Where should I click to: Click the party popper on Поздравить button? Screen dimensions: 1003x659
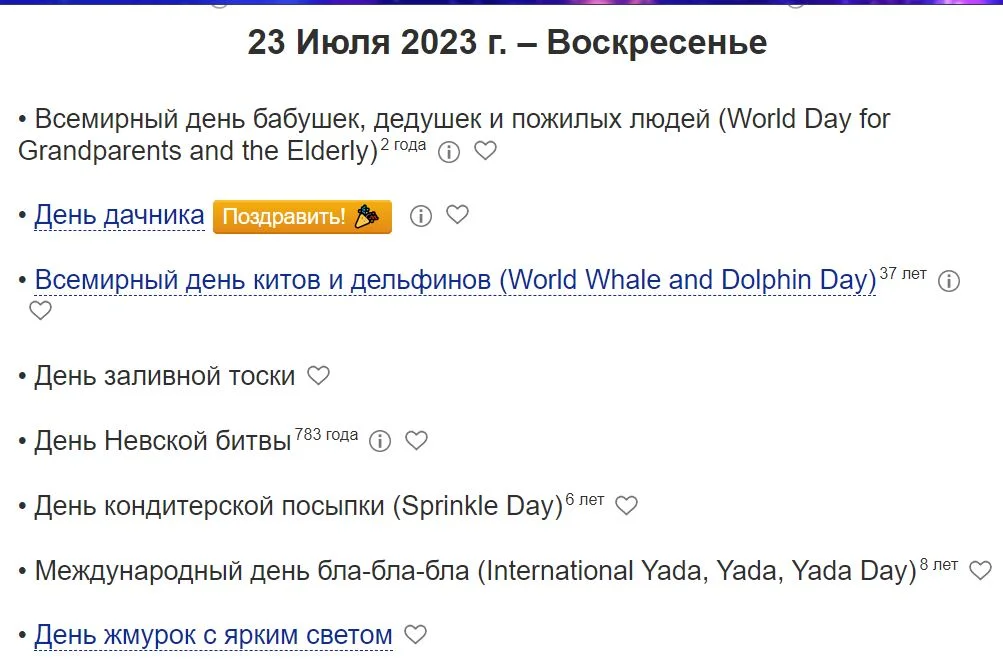367,216
